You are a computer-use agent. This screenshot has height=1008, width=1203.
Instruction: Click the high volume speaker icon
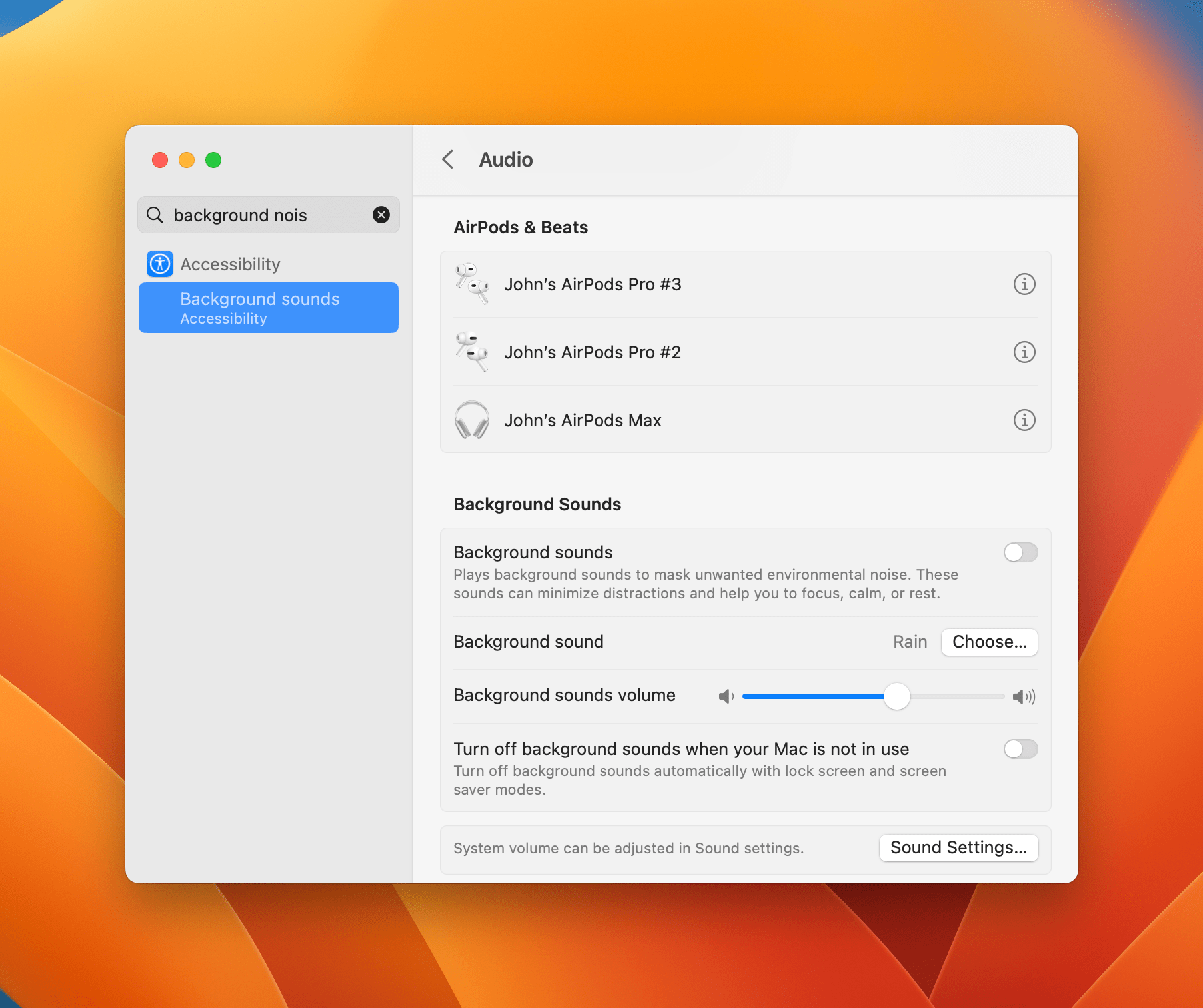[1024, 696]
